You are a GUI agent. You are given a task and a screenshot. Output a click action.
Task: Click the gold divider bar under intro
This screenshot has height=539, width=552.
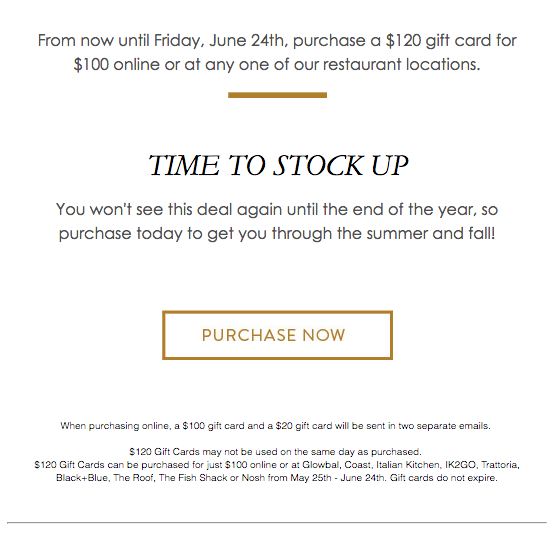point(277,95)
